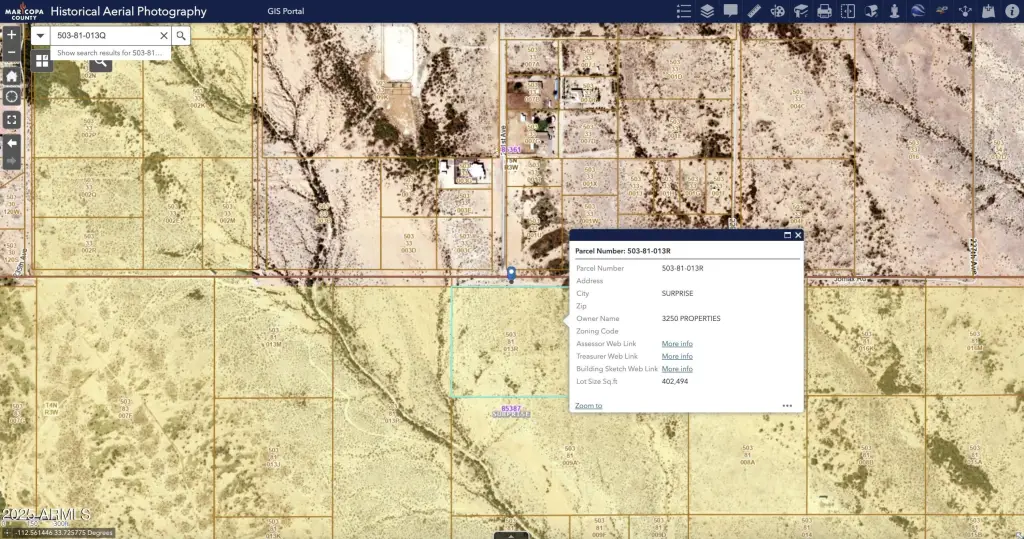Go to the Home default extent

coord(12,76)
